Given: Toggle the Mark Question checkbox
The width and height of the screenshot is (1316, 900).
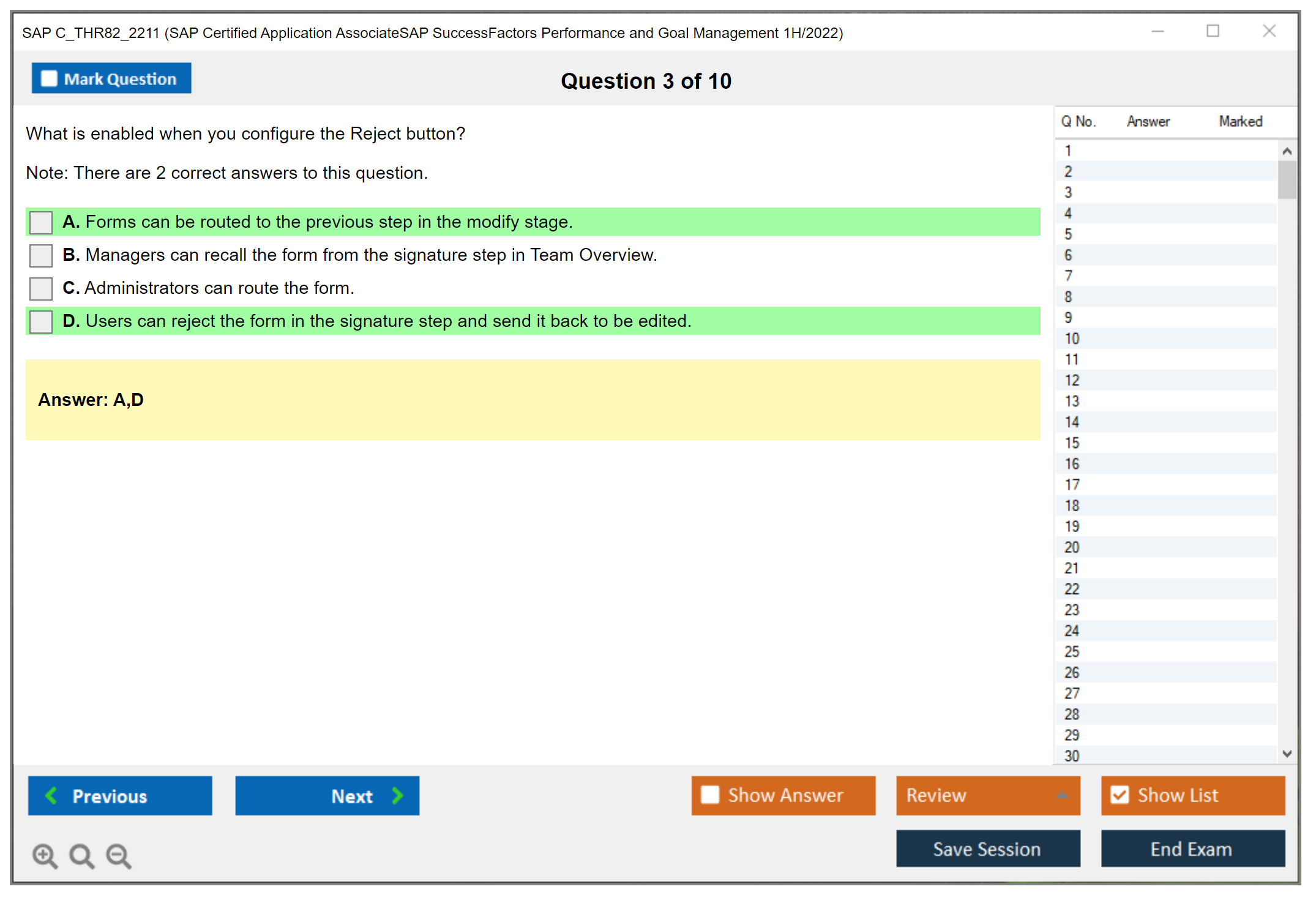Looking at the screenshot, I should (x=49, y=79).
